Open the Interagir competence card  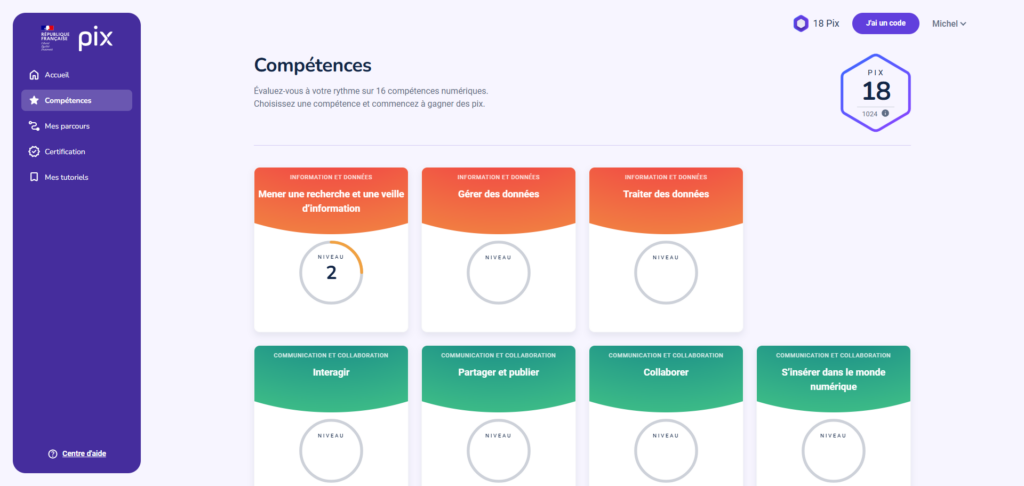point(331,415)
